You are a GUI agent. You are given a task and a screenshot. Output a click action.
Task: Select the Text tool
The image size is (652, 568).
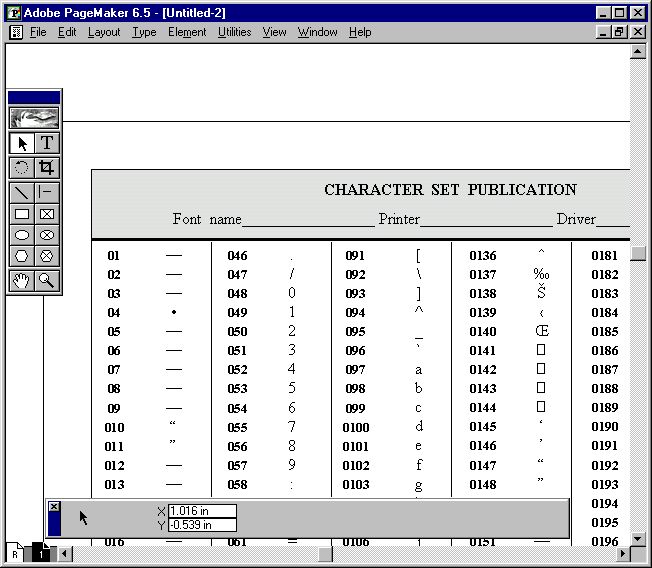47,143
